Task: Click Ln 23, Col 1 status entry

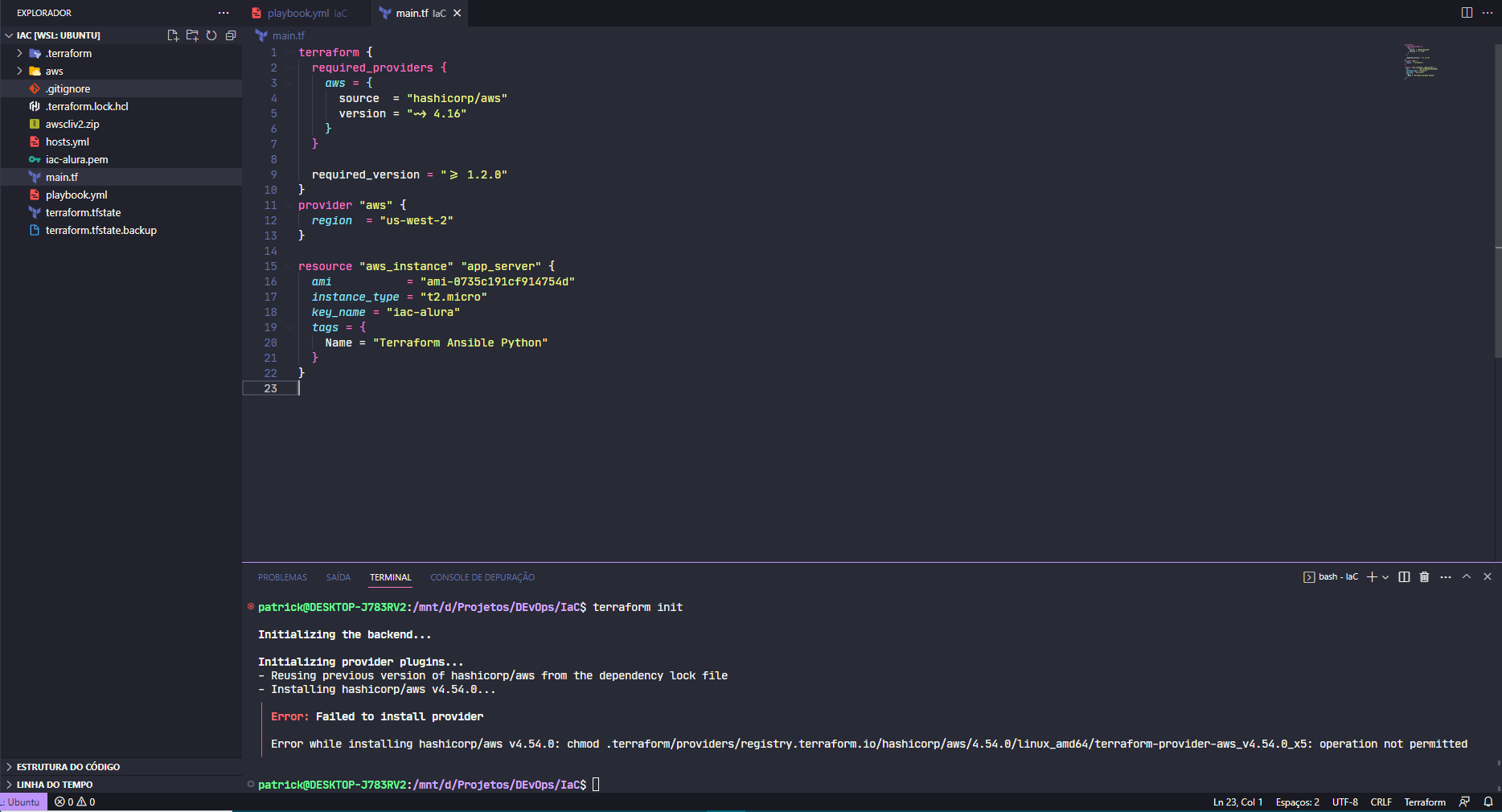Action: (x=1237, y=802)
